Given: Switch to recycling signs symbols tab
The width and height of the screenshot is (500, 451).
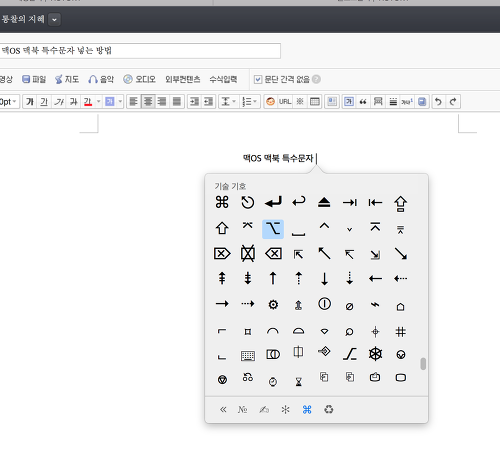Looking at the screenshot, I should [329, 409].
